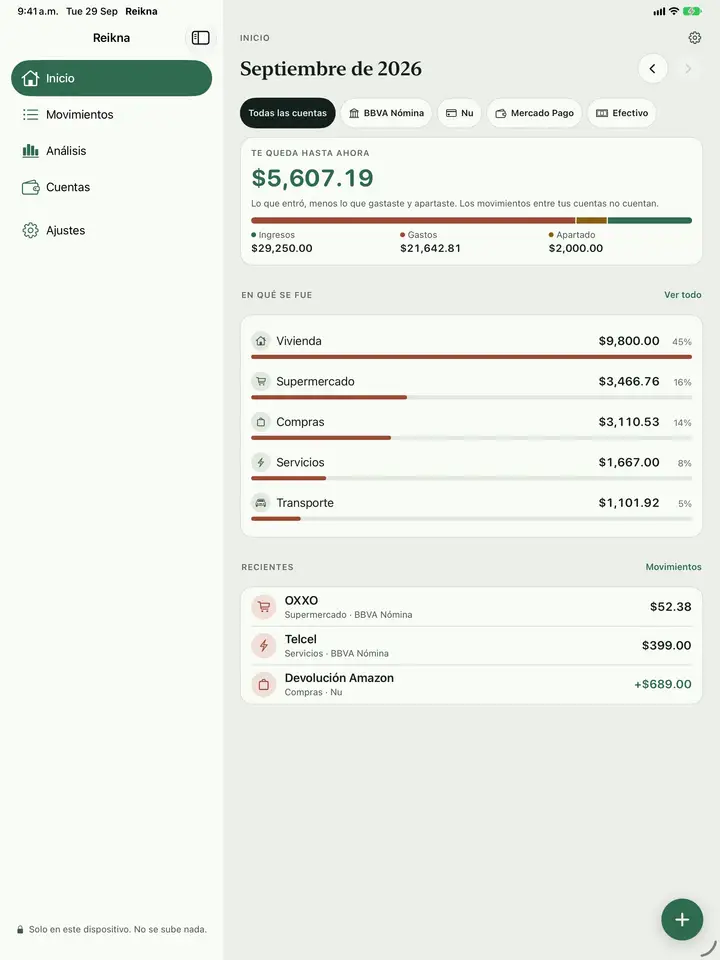Screen dimensions: 720x960
Task: Select Inicio in the sidebar
Action: (111, 78)
